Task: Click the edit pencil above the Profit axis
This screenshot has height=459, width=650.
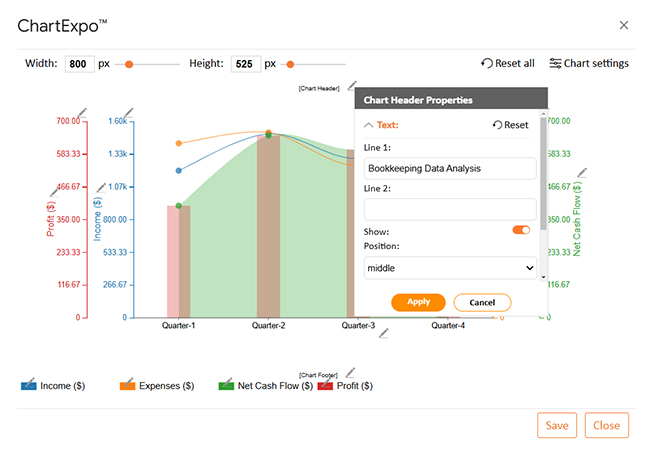Action: pyautogui.click(x=82, y=112)
